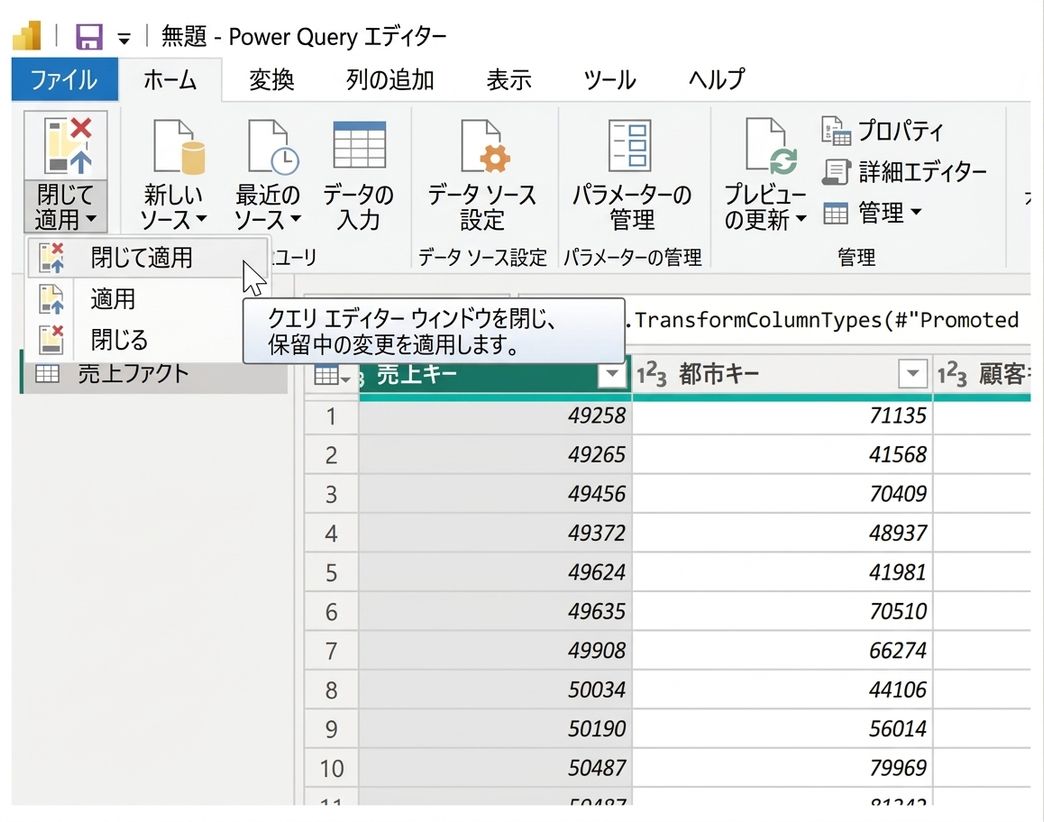Screen dimensions: 1044x822
Task: Click cell value 49372
Action: (597, 533)
